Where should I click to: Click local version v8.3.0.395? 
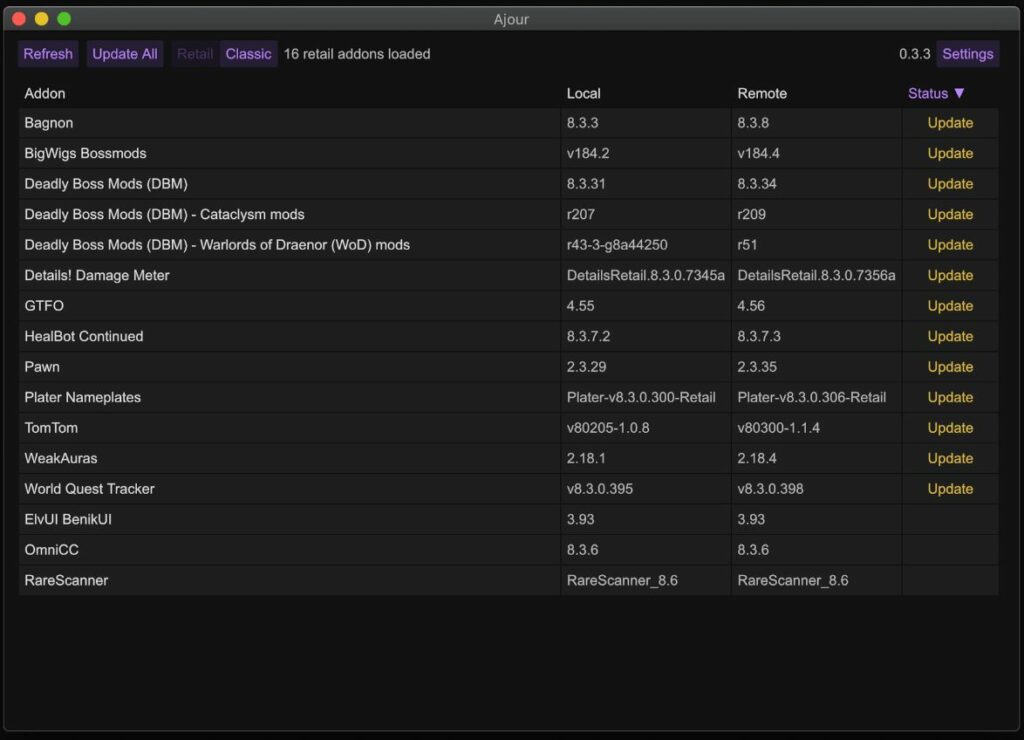click(x=600, y=489)
